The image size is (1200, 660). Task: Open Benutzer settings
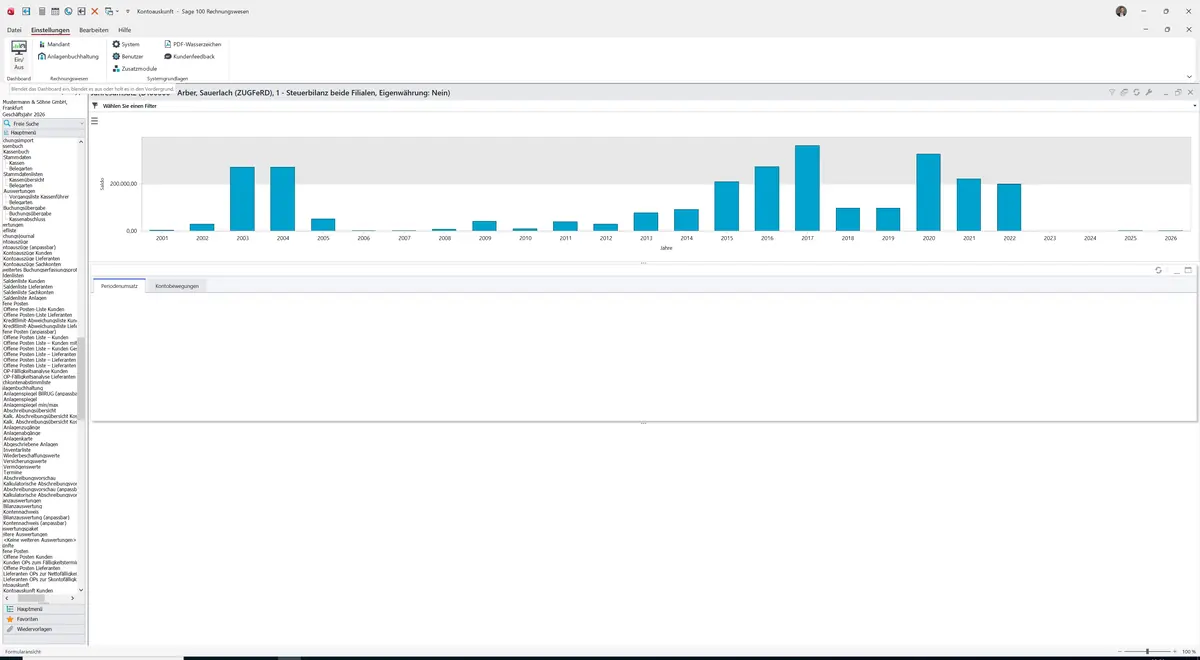point(128,57)
